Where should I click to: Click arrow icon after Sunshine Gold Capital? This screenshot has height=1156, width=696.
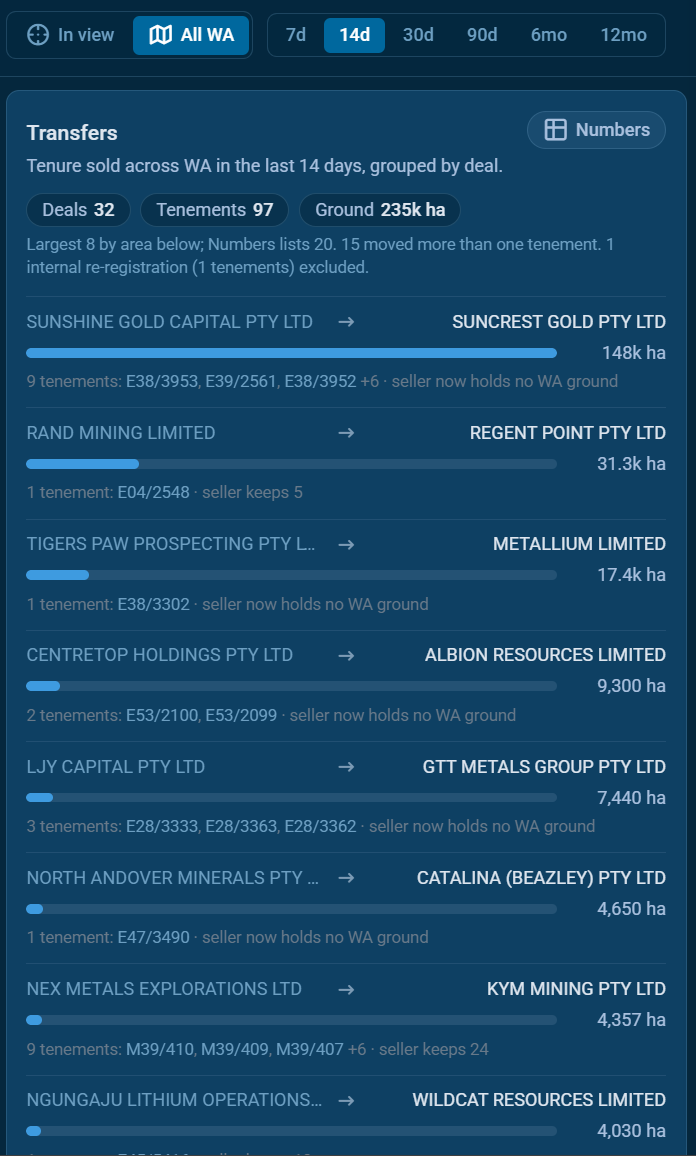click(x=346, y=322)
